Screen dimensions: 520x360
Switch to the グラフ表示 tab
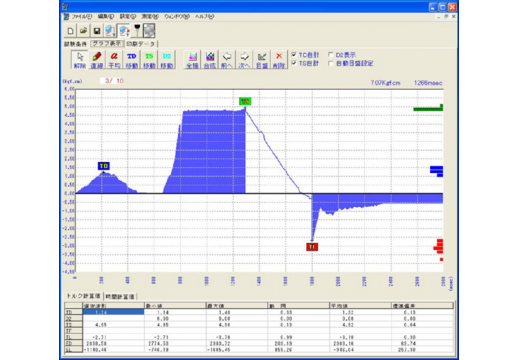pos(107,44)
